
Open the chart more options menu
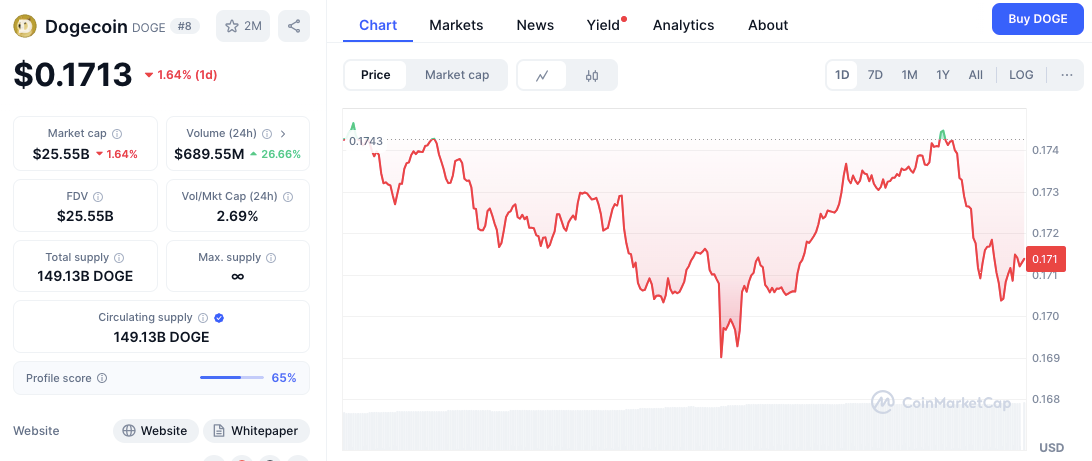(1066, 75)
